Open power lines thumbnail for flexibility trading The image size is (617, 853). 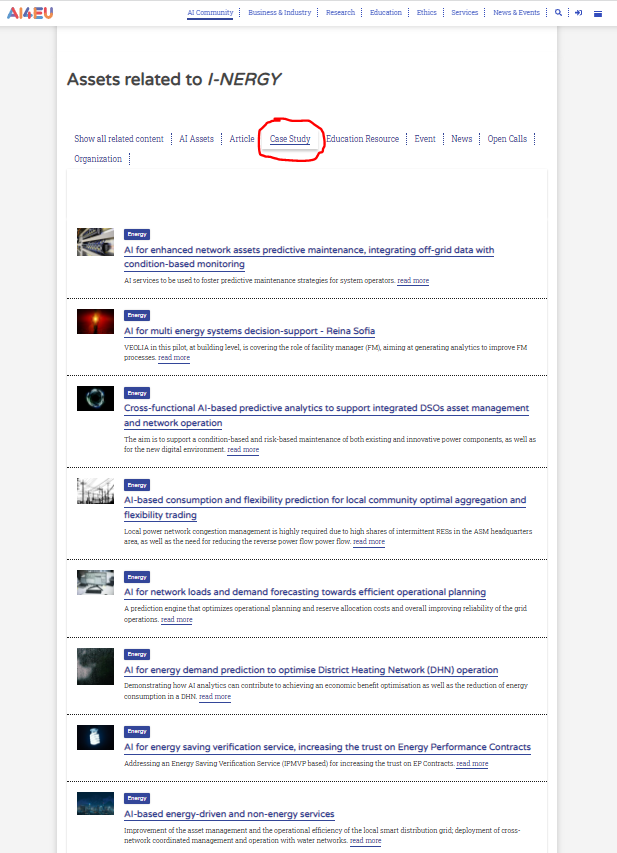[95, 491]
